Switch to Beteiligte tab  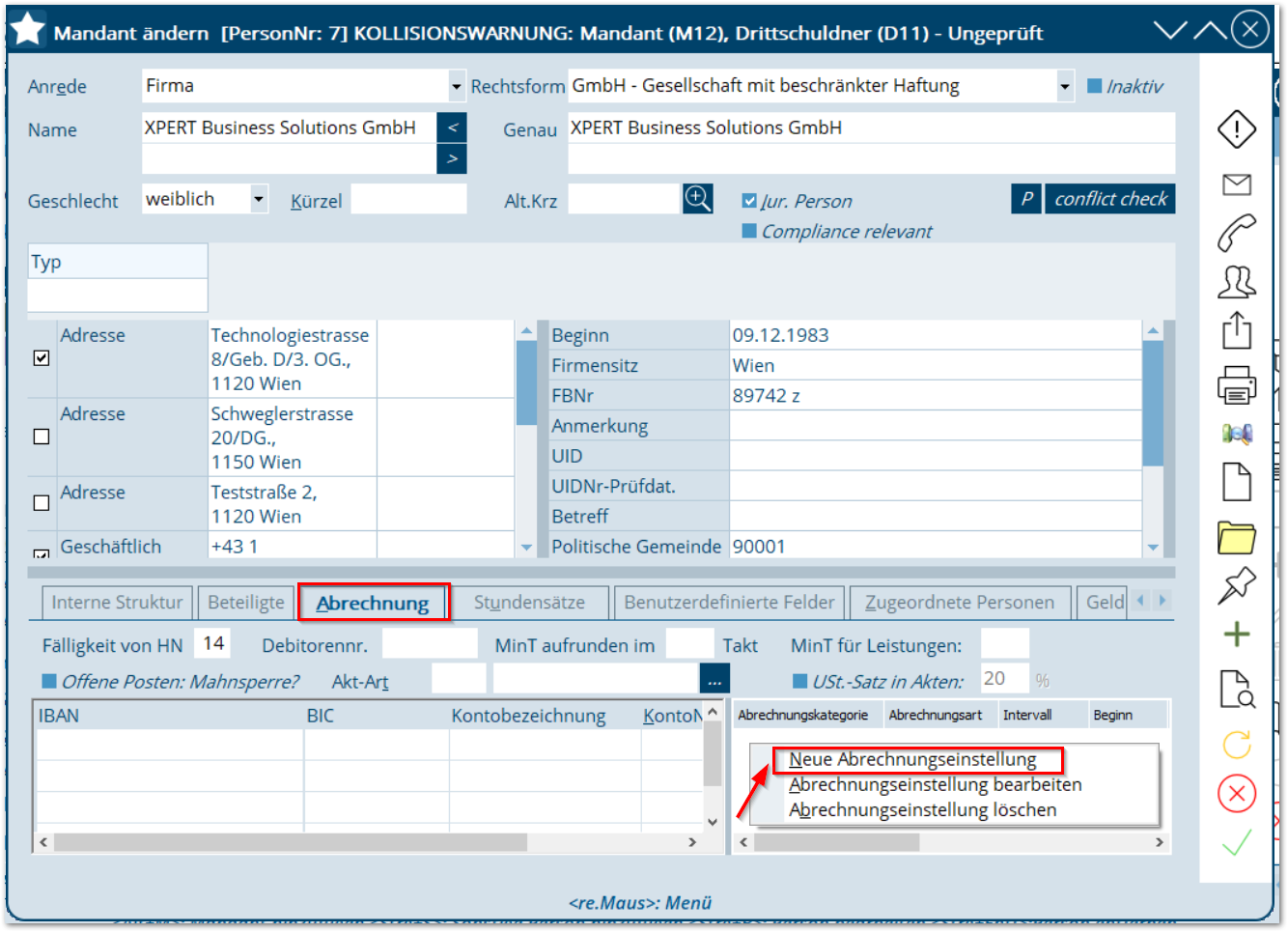tap(246, 602)
